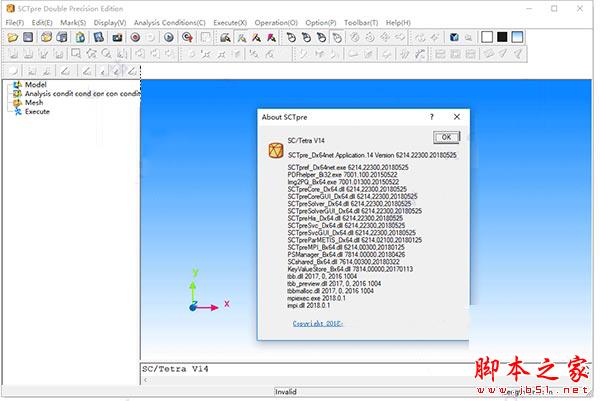Viewport: 600px width, 401px height.
Task: Set white background color swatch
Action: pos(487,37)
